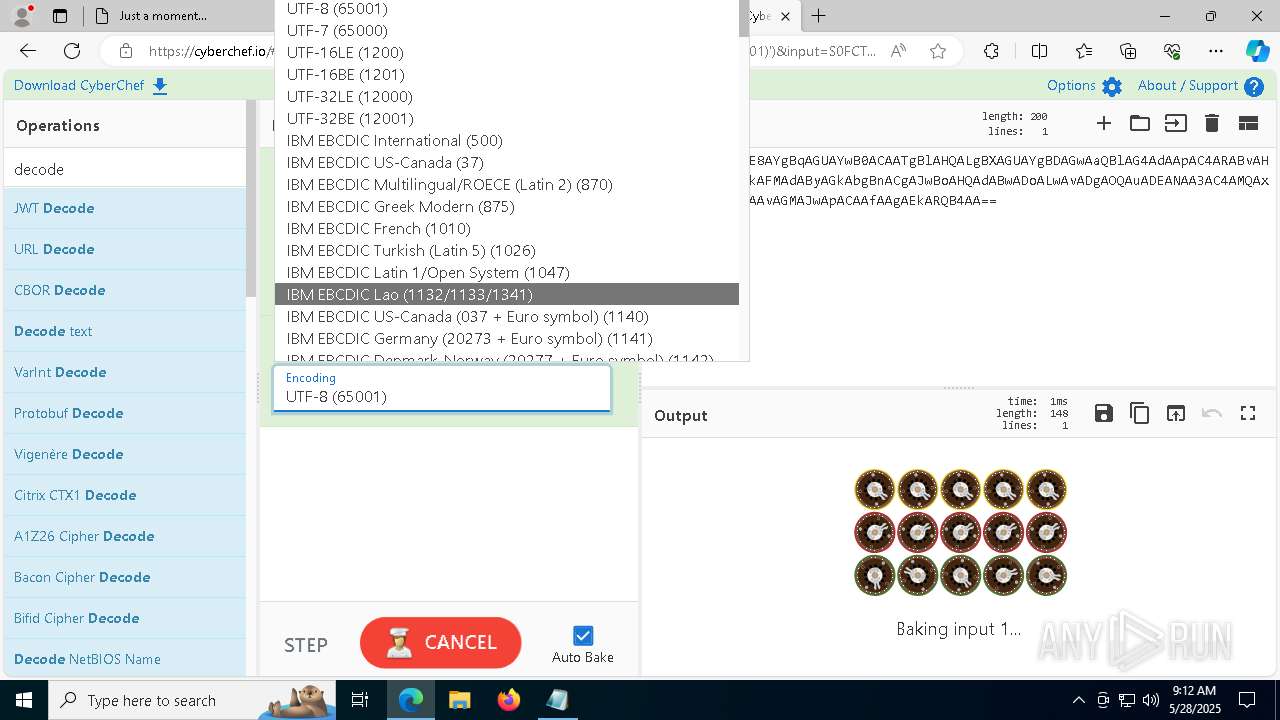The width and height of the screenshot is (1280, 720).
Task: Refresh the browser page
Action: tap(72, 51)
